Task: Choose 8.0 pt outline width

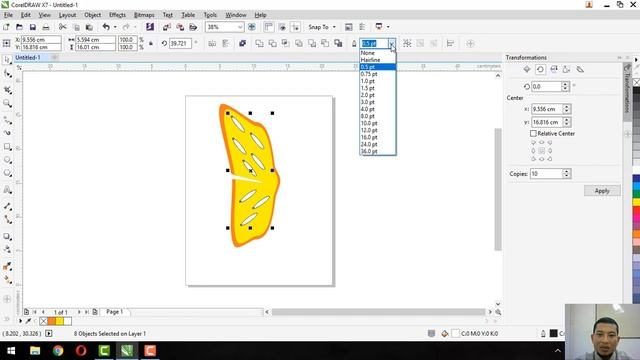Action: [x=378, y=116]
